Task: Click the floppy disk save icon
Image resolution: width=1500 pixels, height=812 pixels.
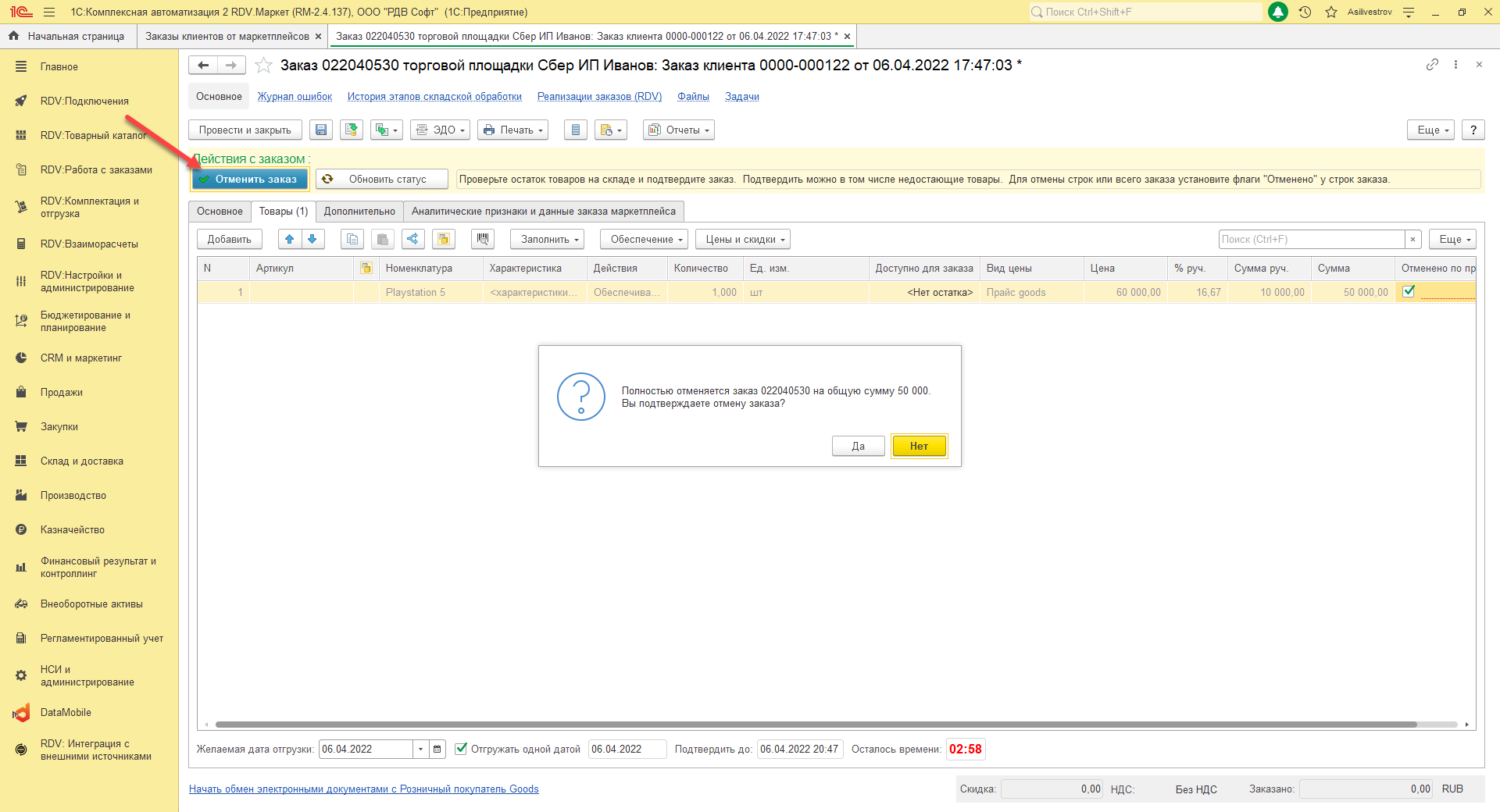Action: click(321, 130)
